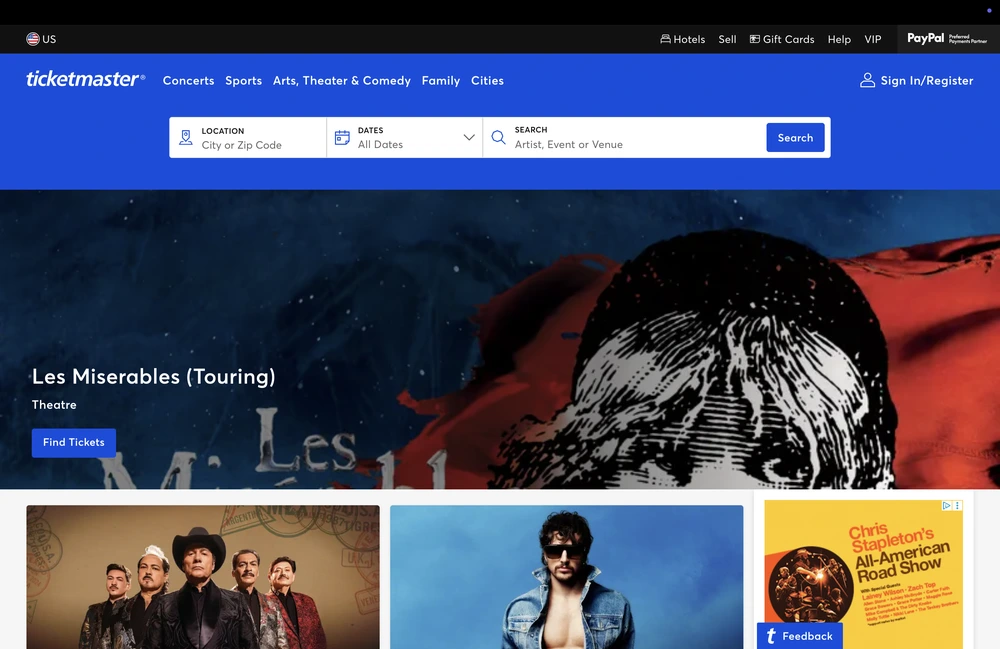Click the location pin icon in the Location field
This screenshot has width=1000, height=649.
point(186,137)
